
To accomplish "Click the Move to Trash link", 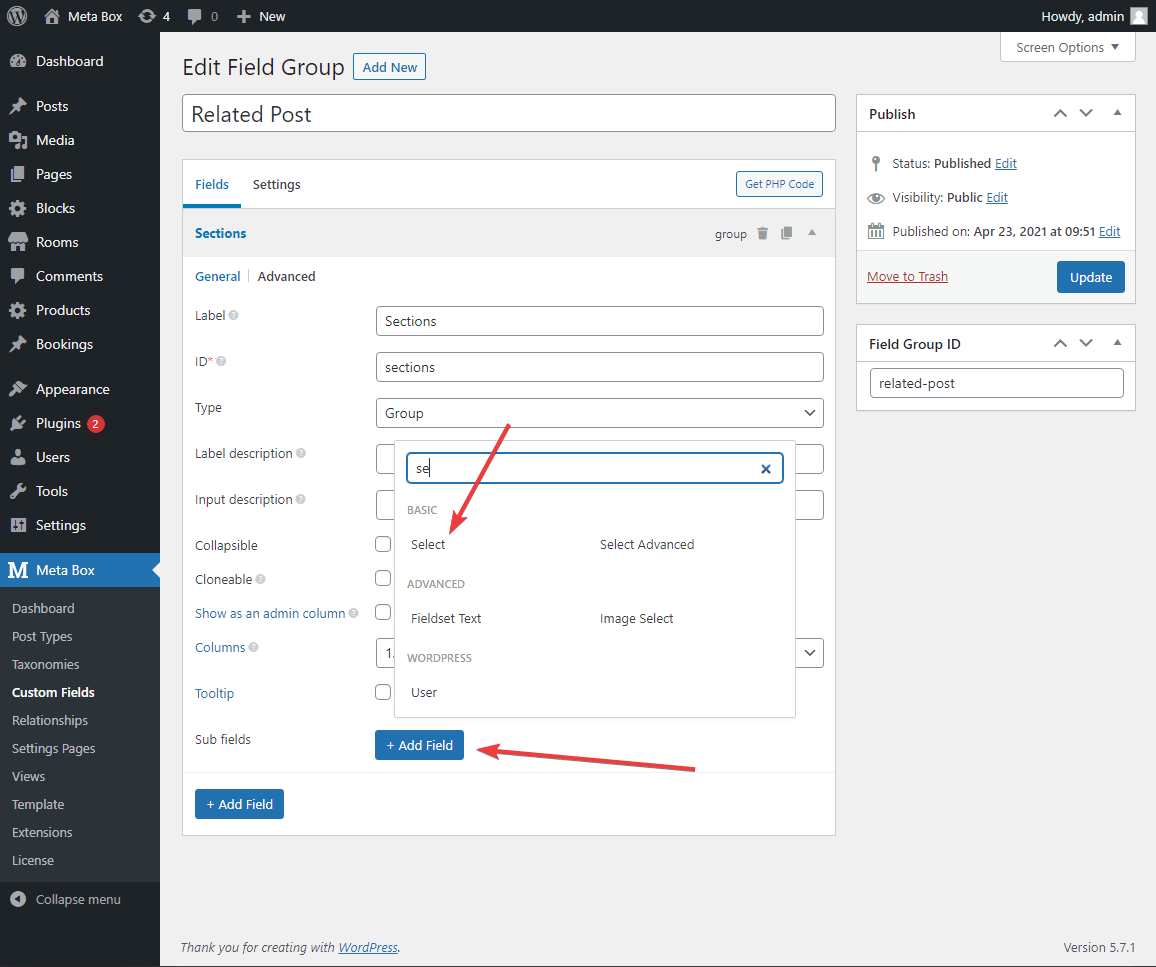I will (x=907, y=276).
